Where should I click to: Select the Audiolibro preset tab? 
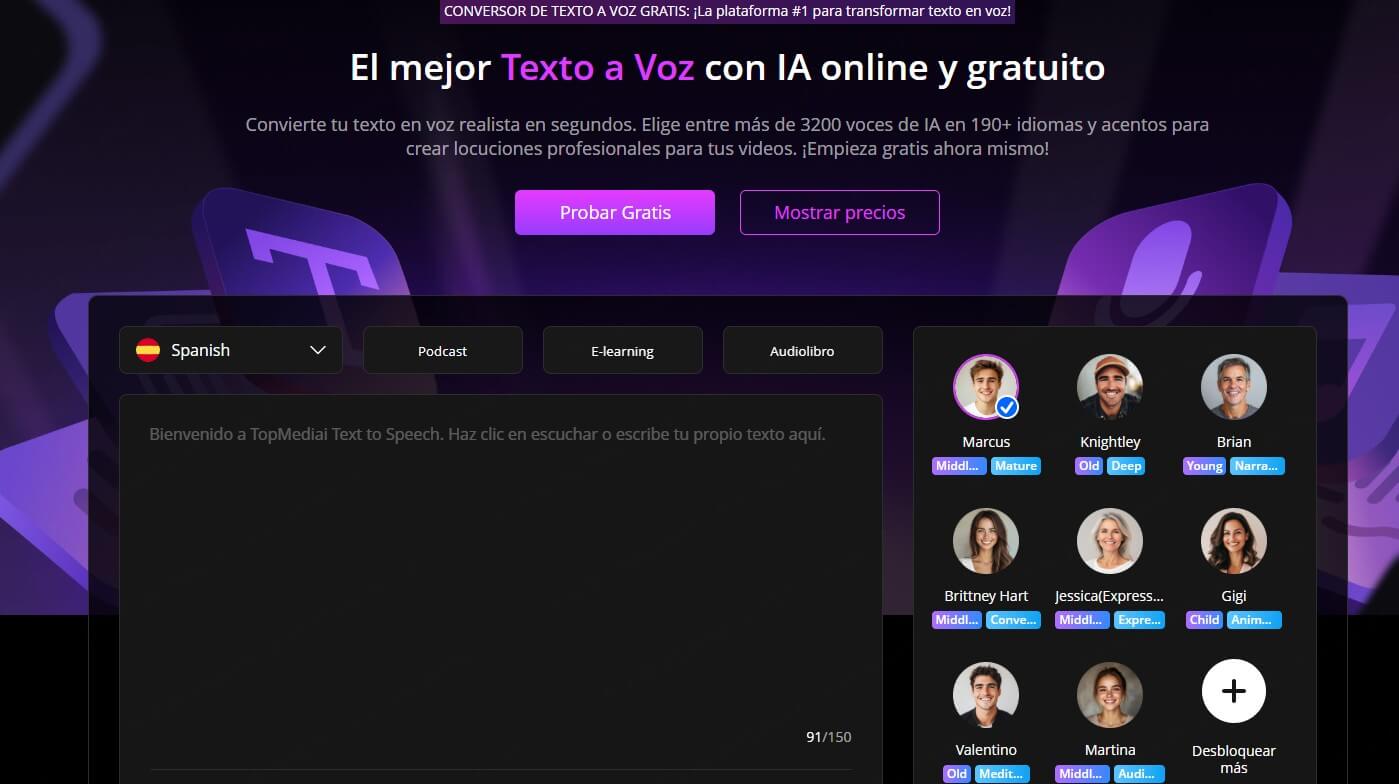(803, 351)
